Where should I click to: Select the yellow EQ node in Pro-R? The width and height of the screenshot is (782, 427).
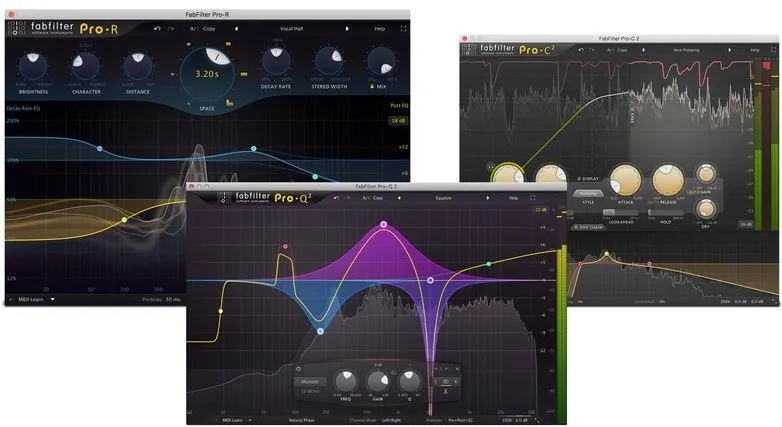tap(124, 219)
